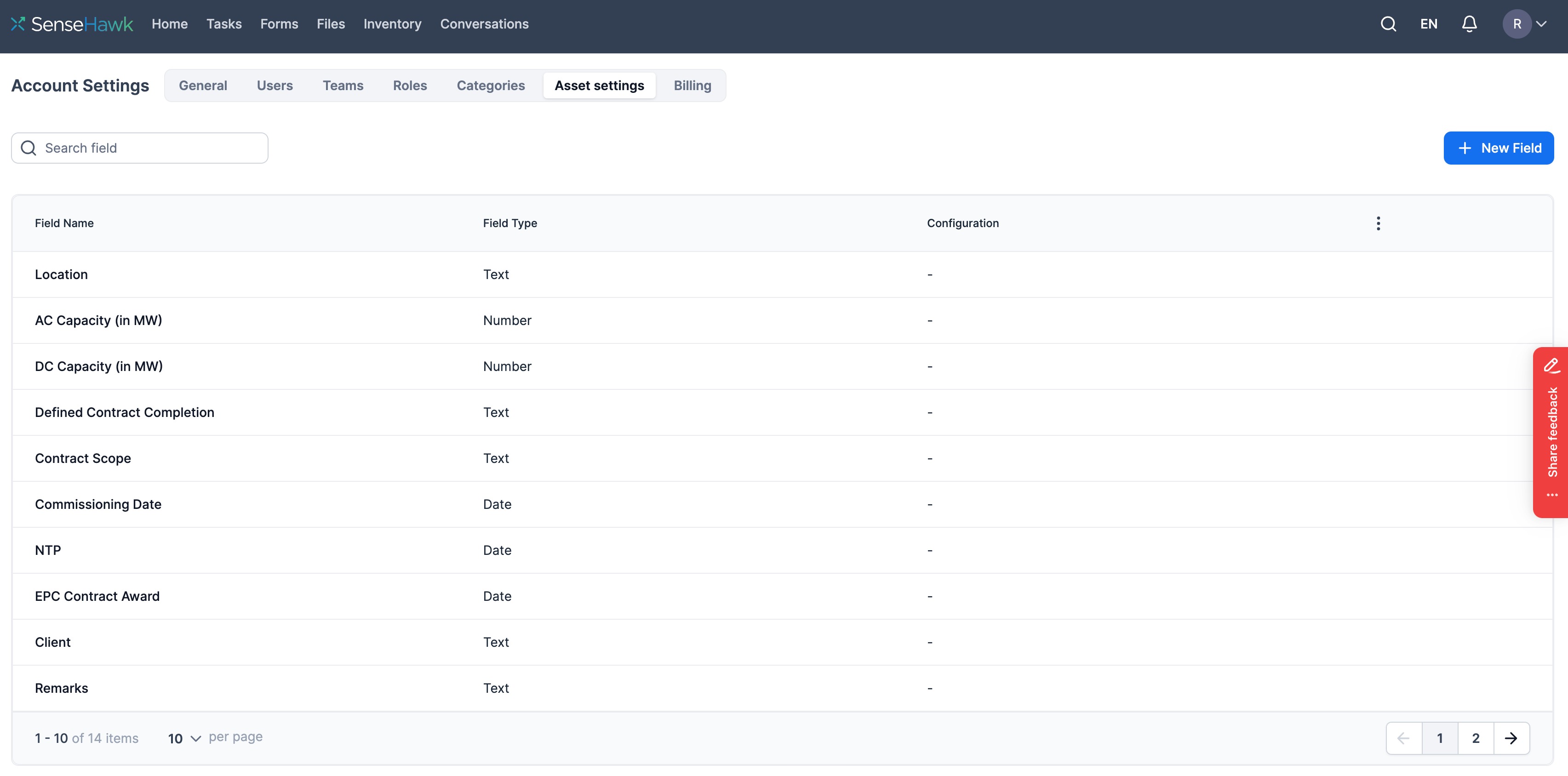This screenshot has height=776, width=1568.
Task: Open the global search icon
Action: tap(1388, 24)
